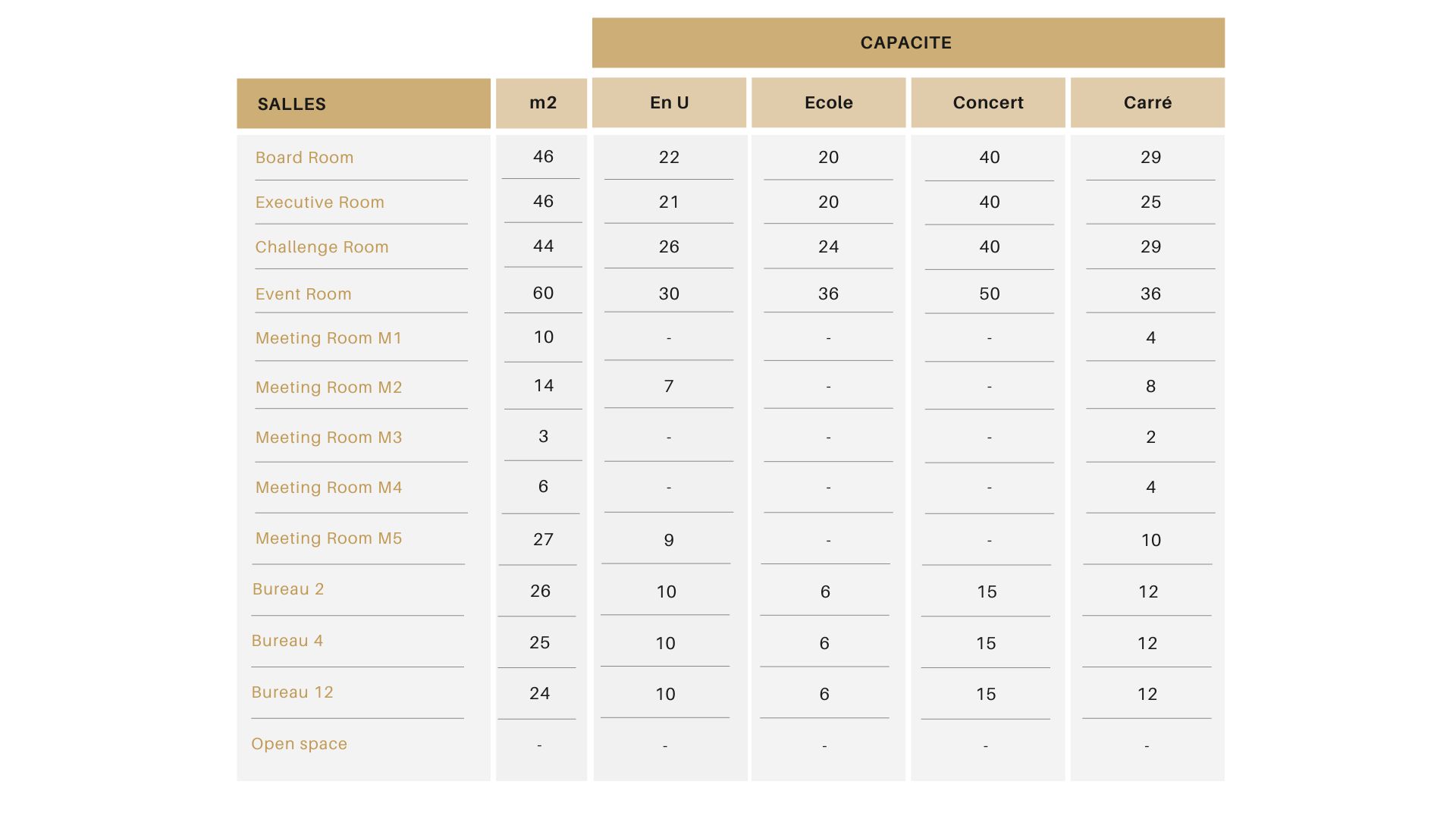Image resolution: width=1456 pixels, height=819 pixels.
Task: Click Meeting Room M3 label
Action: [328, 438]
